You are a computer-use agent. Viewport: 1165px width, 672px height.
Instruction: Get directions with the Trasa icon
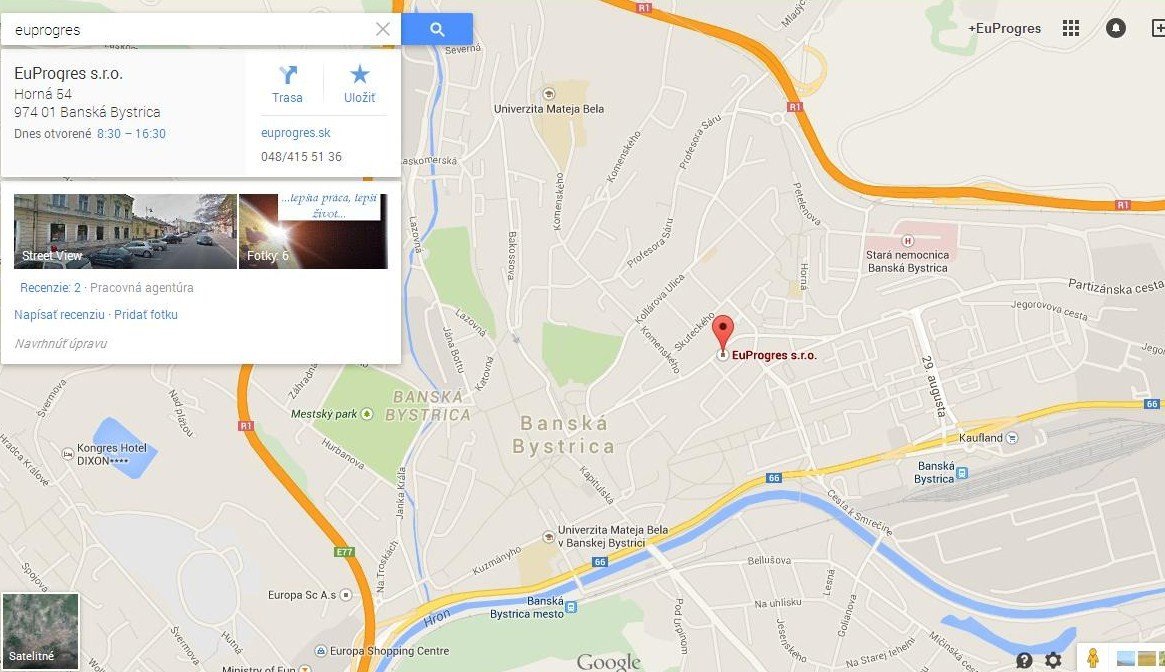click(x=288, y=84)
